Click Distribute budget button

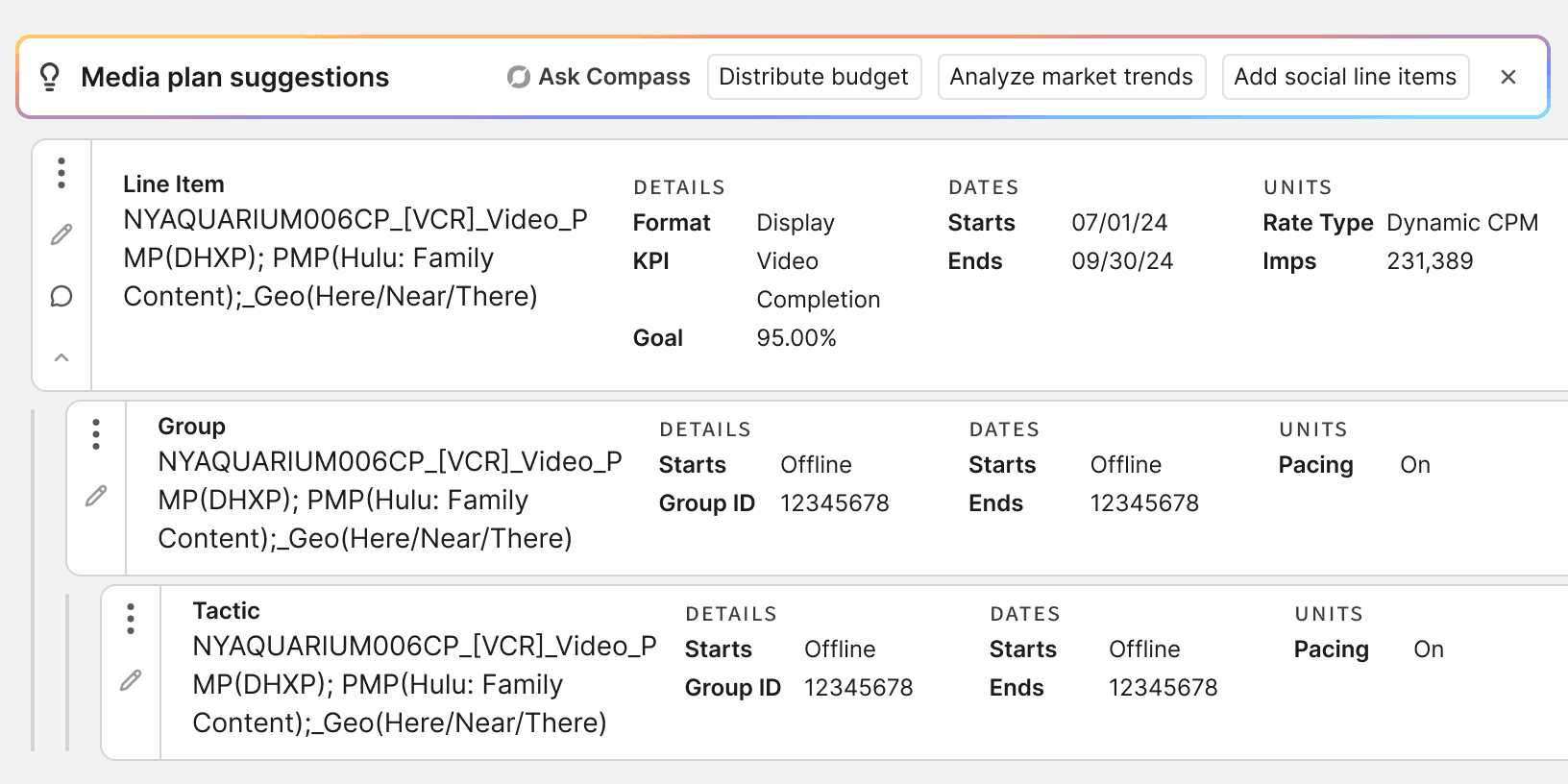point(814,77)
